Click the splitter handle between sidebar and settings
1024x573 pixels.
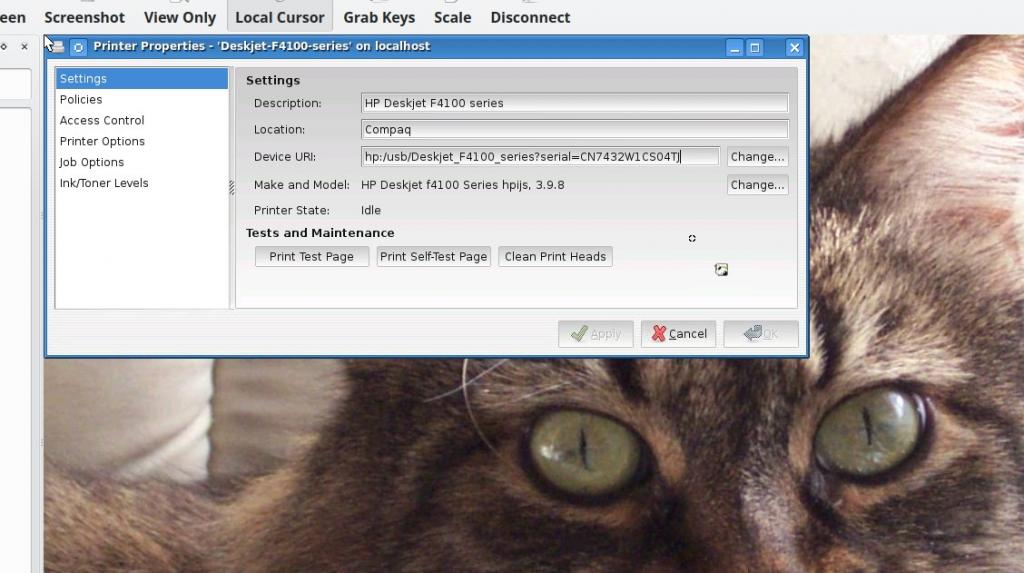click(x=232, y=187)
